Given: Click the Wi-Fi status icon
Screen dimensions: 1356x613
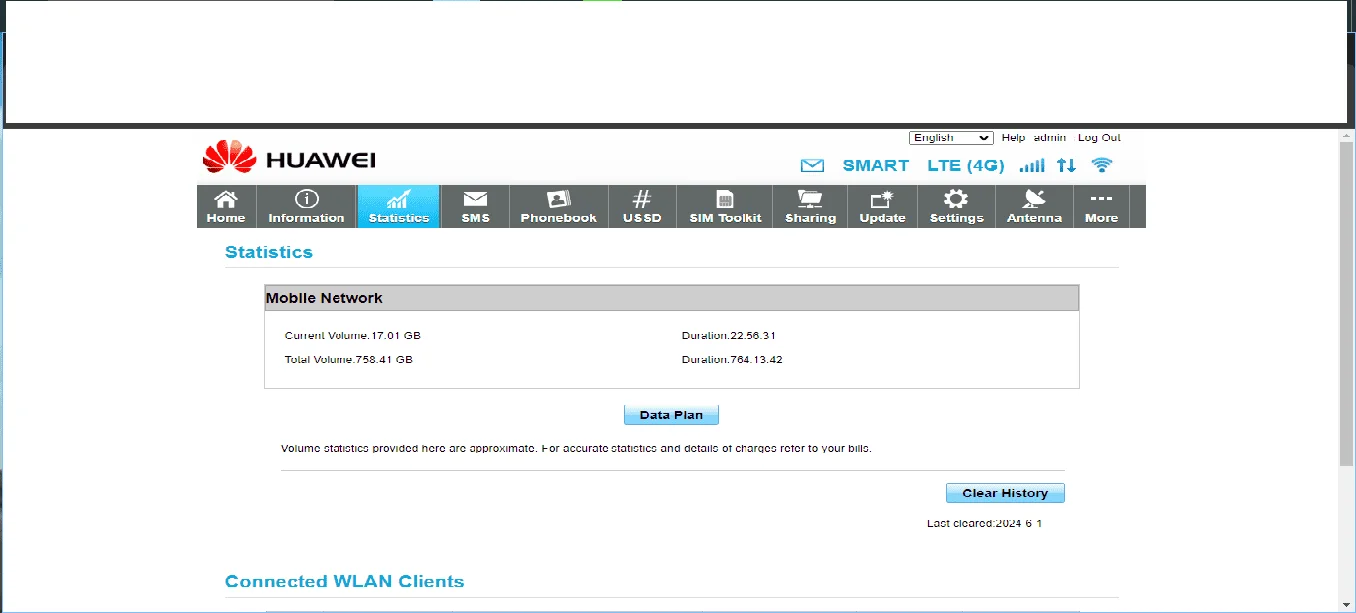Looking at the screenshot, I should pyautogui.click(x=1102, y=165).
